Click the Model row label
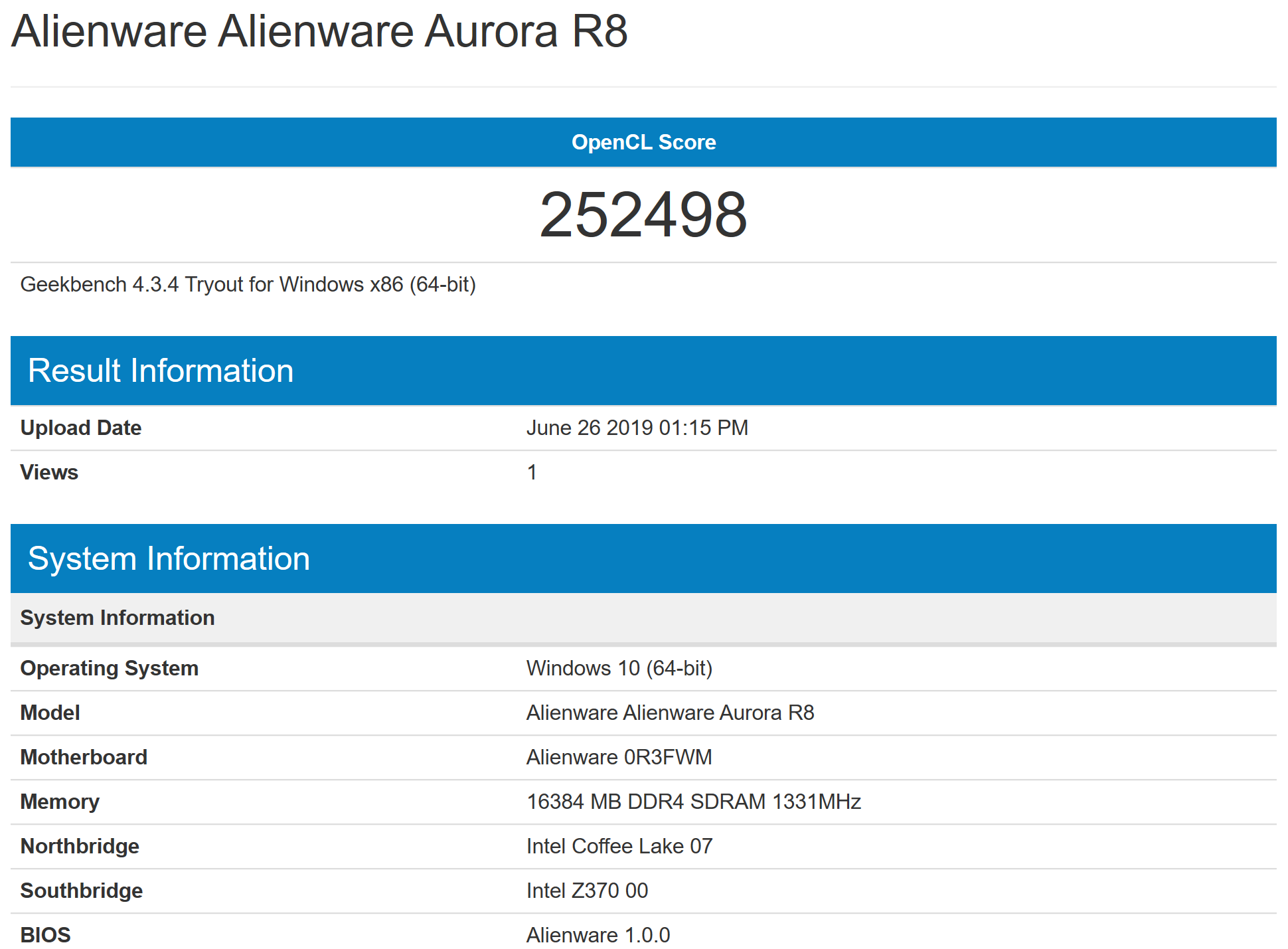Viewport: 1288px width, 949px height. pos(50,713)
